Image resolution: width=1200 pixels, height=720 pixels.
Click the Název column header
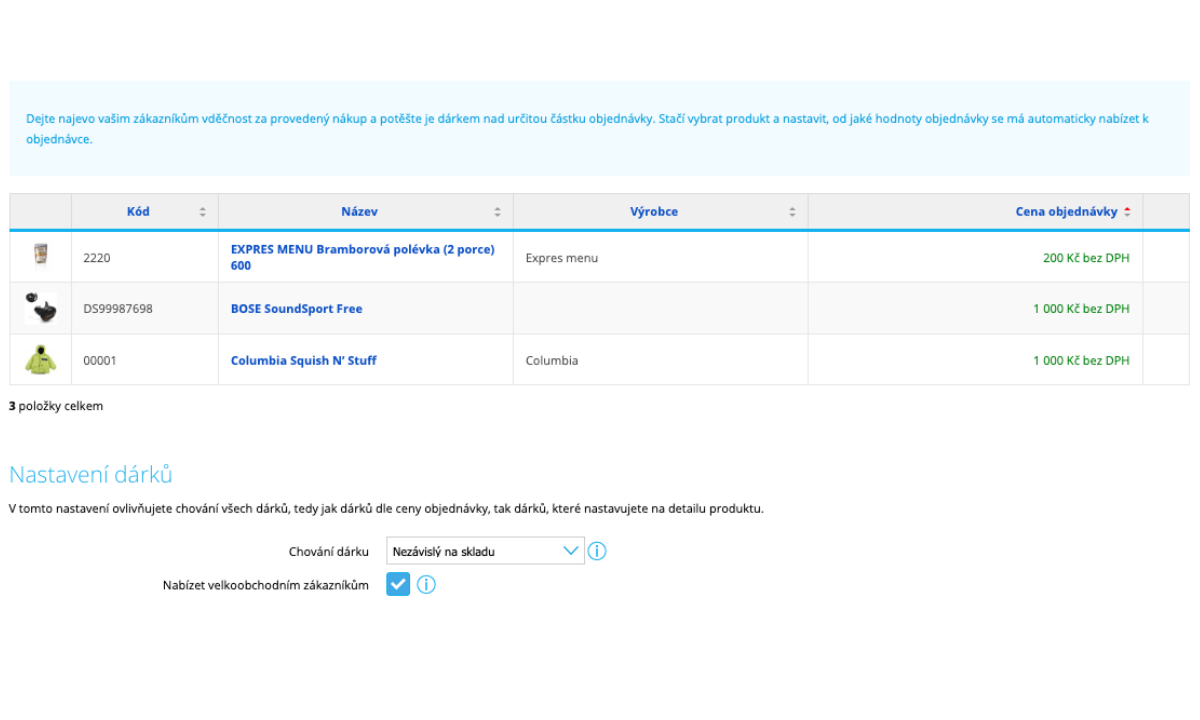(366, 212)
